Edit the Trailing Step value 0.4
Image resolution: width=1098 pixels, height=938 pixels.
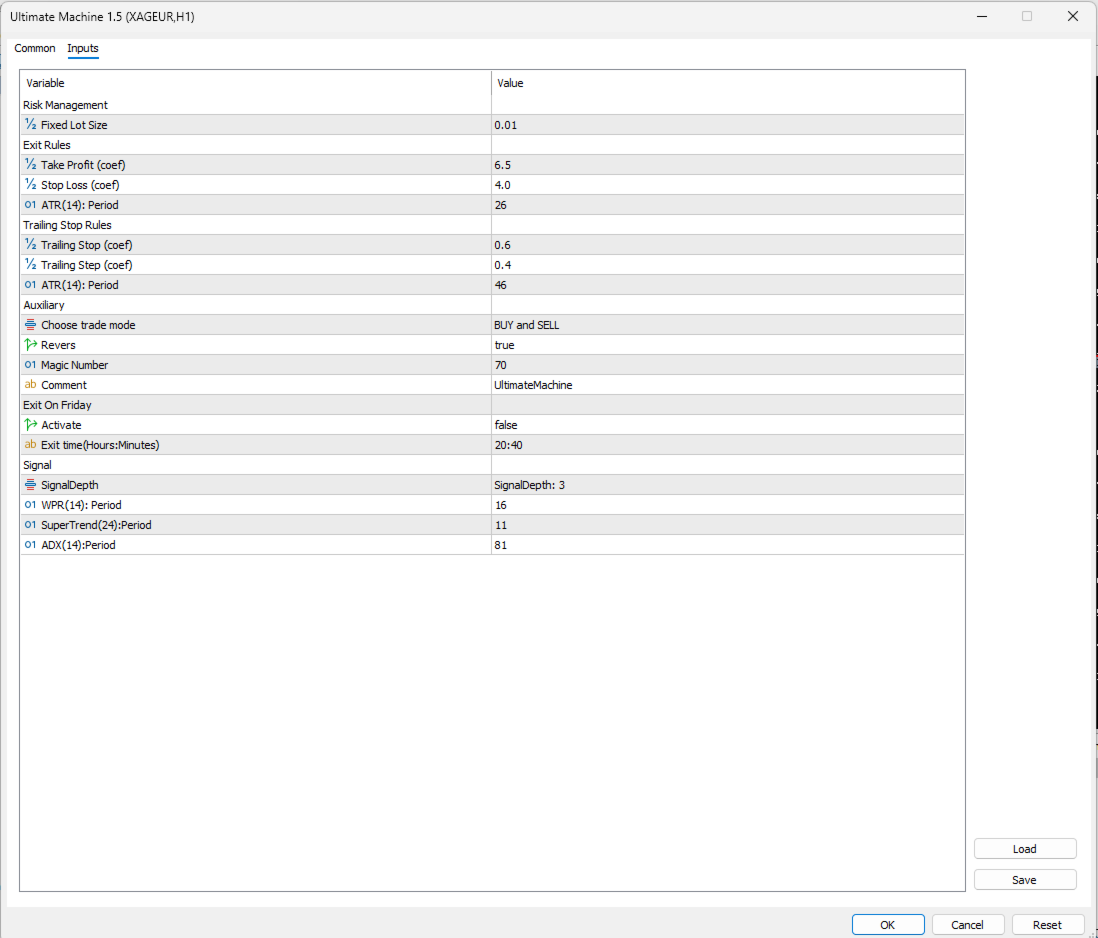(x=728, y=265)
